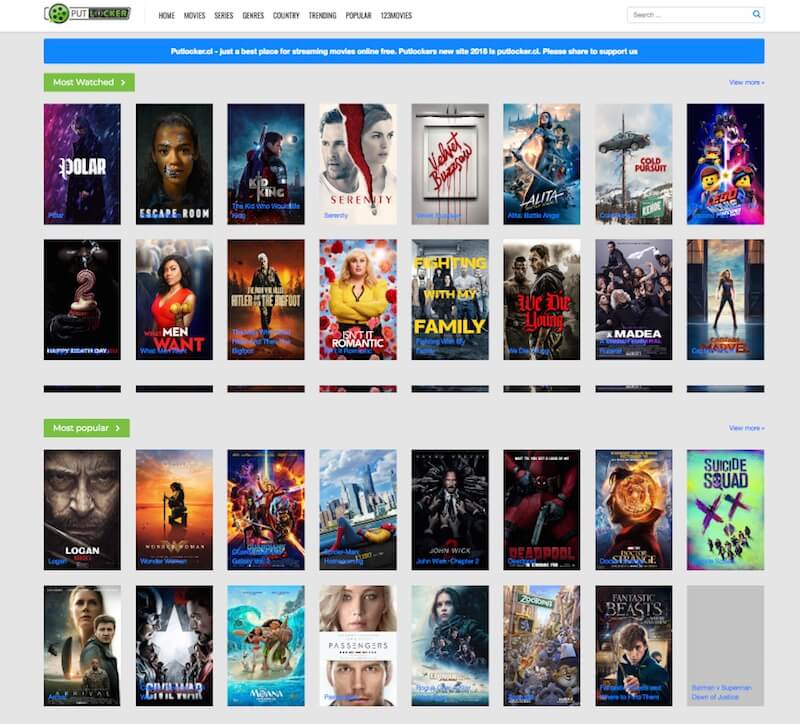Viewport: 800px width, 724px height.
Task: Open the Fighting With My Family poster
Action: point(450,299)
